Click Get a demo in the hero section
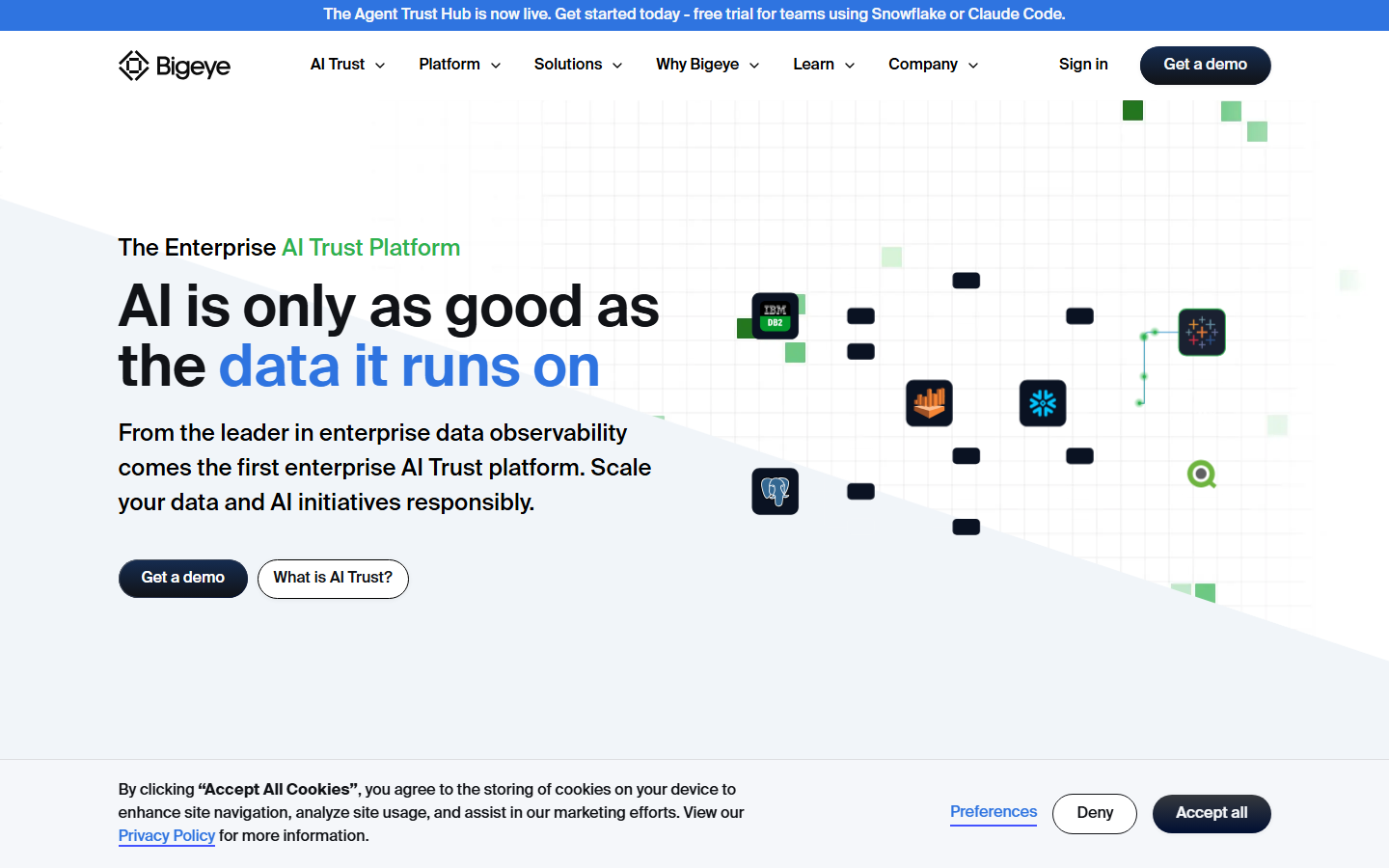1389x868 pixels. point(183,579)
